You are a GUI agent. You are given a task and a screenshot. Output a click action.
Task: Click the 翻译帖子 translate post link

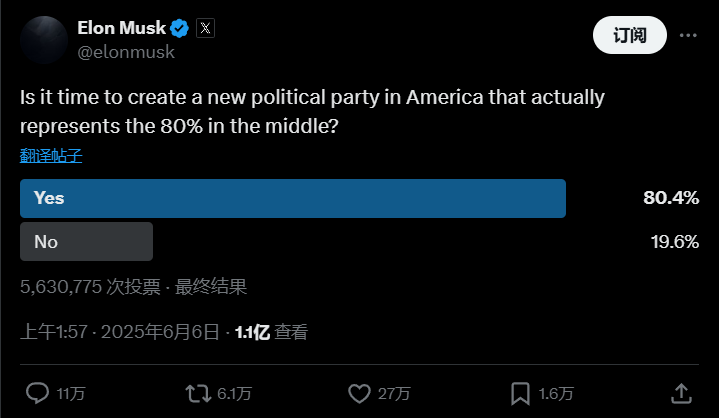(51, 156)
